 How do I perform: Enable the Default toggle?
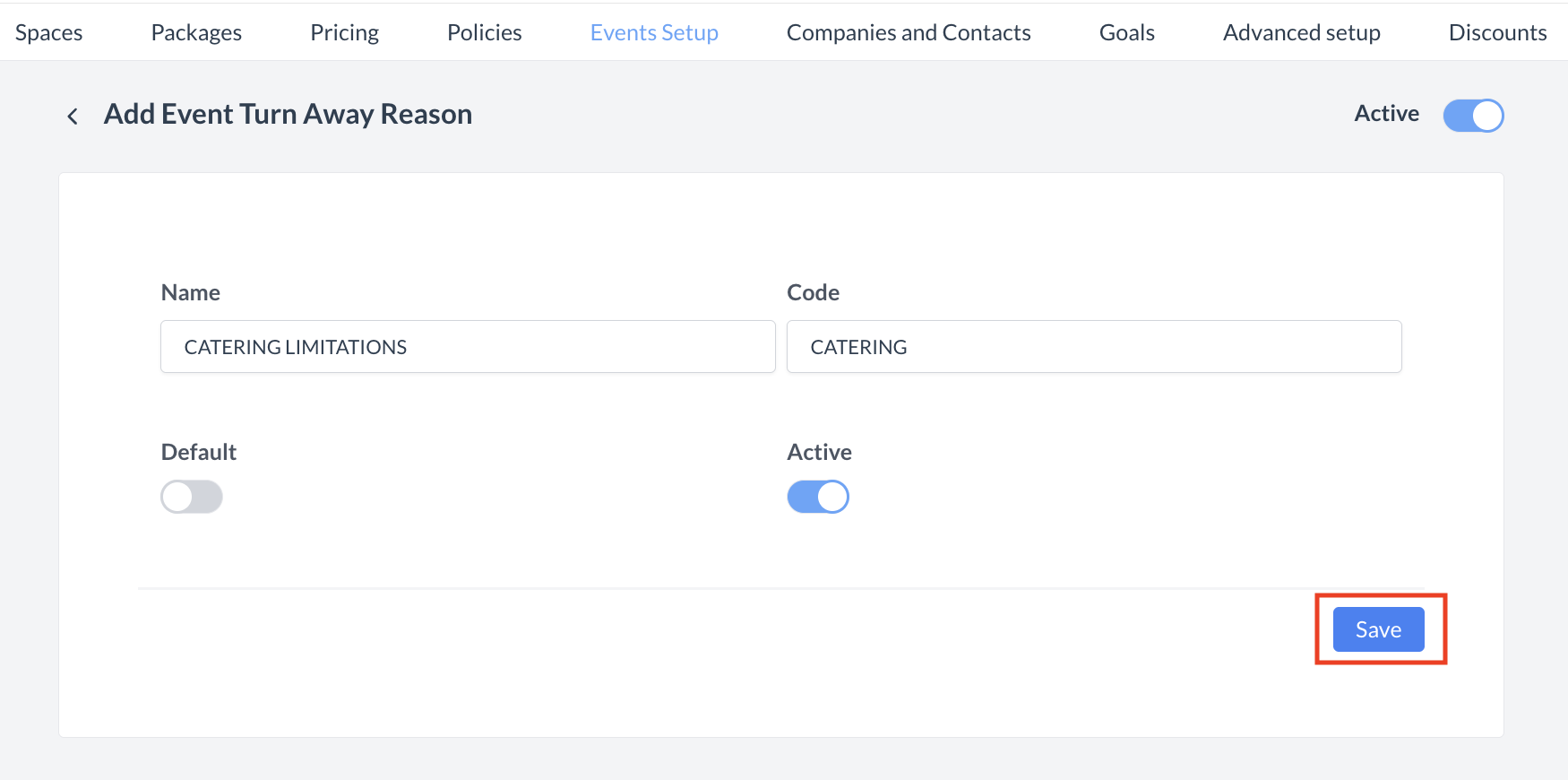coord(192,497)
